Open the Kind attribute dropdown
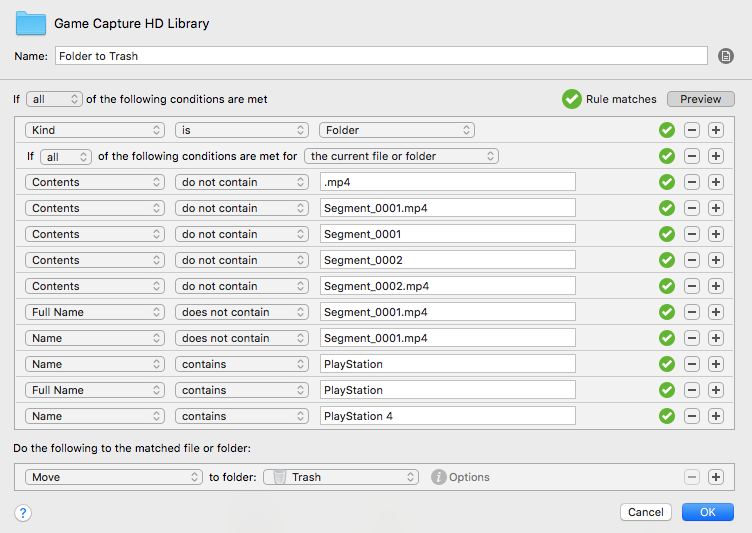This screenshot has height=533, width=752. [x=96, y=130]
